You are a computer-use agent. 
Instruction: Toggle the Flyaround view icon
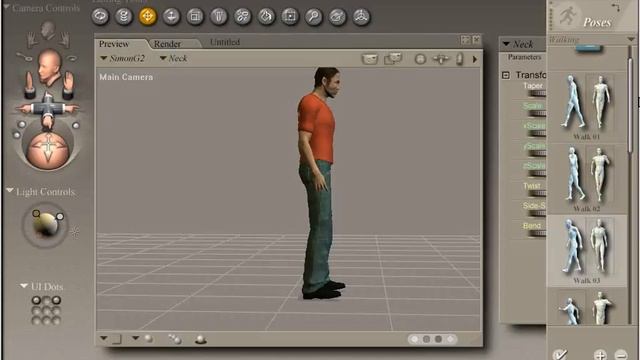tap(71, 59)
